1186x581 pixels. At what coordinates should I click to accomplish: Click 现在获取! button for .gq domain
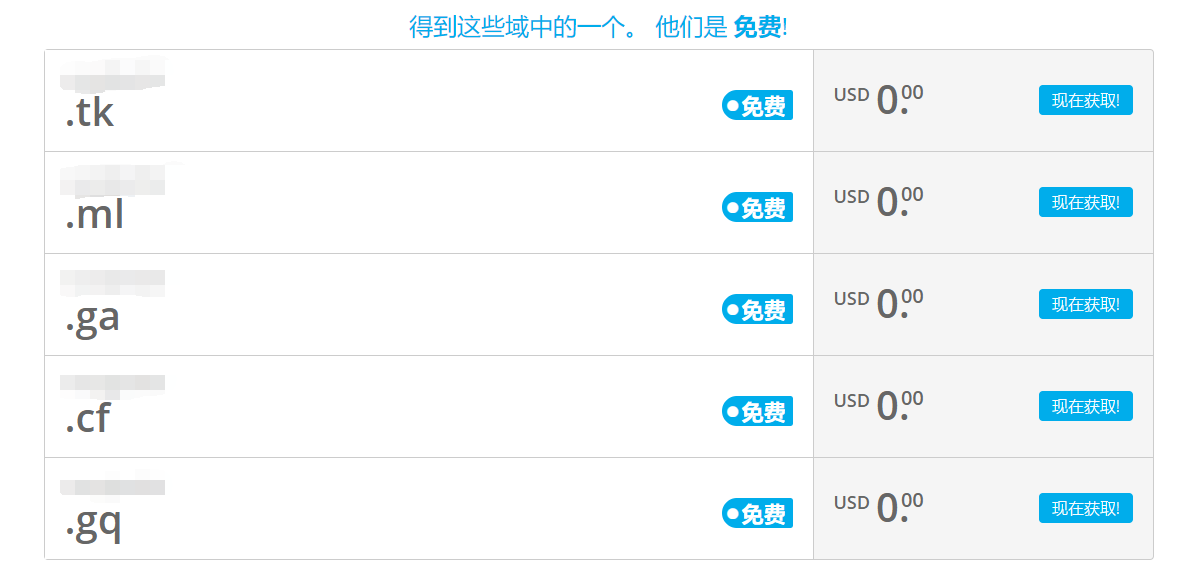pos(1085,508)
